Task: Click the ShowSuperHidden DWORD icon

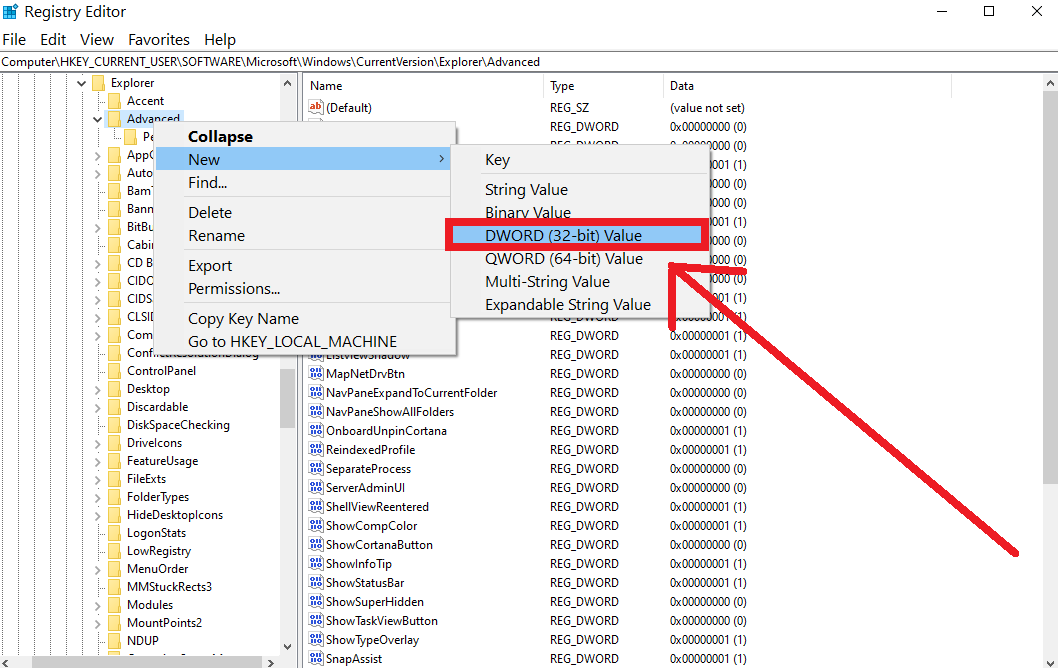Action: click(x=316, y=602)
